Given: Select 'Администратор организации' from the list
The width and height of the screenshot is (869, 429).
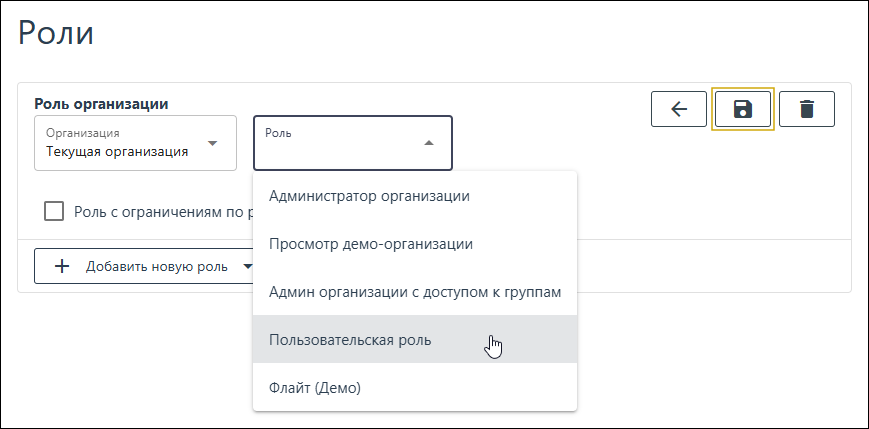Looking at the screenshot, I should point(369,196).
